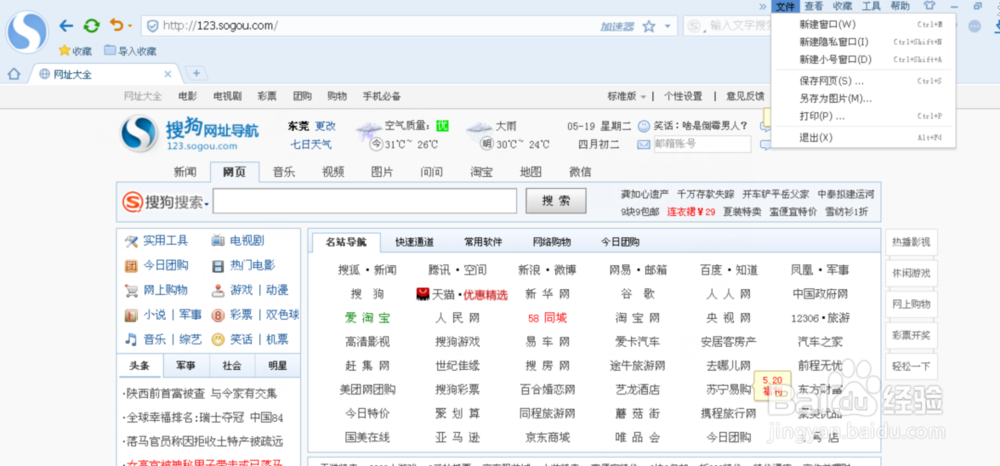
Task: Click the Sogou search text input box
Action: pyautogui.click(x=365, y=201)
